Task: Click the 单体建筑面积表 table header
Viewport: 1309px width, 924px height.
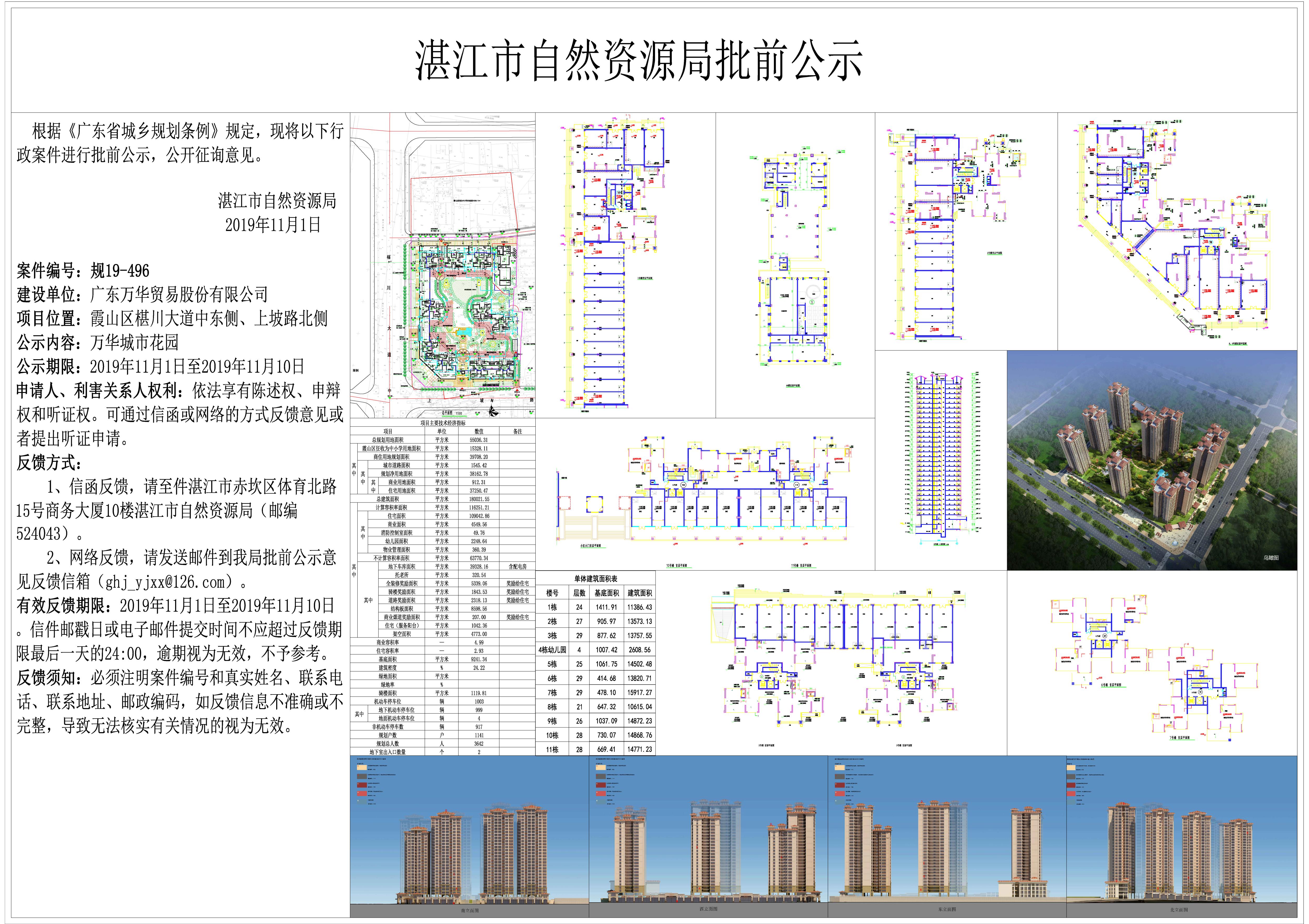Action: 595,578
